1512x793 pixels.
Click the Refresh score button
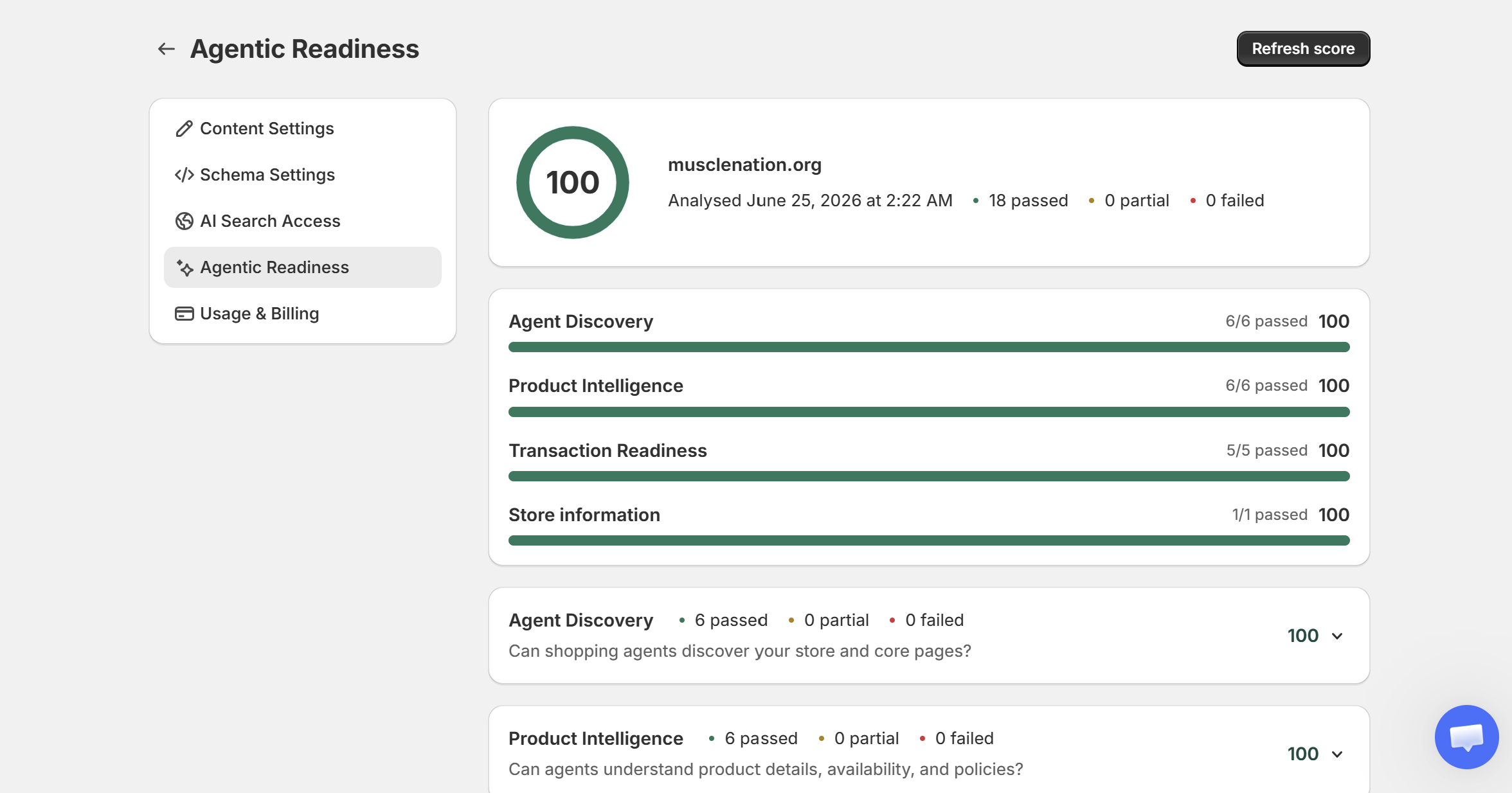pyautogui.click(x=1303, y=49)
